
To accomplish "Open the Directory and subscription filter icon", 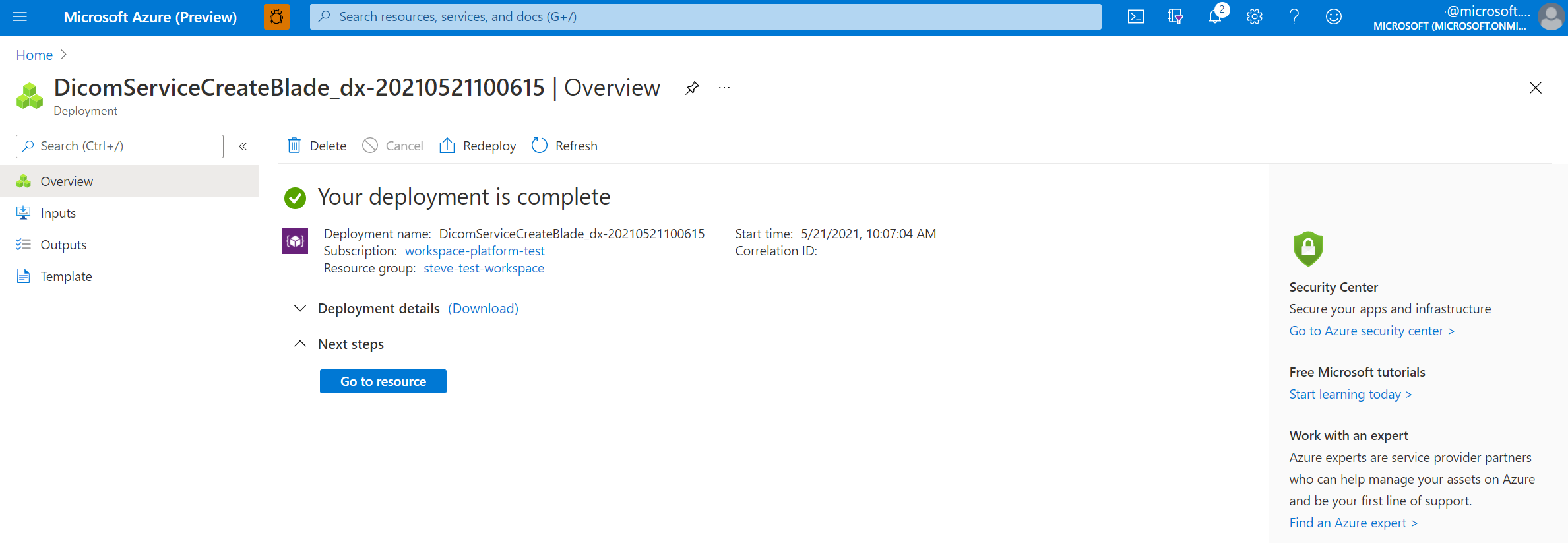I will pos(1175,16).
